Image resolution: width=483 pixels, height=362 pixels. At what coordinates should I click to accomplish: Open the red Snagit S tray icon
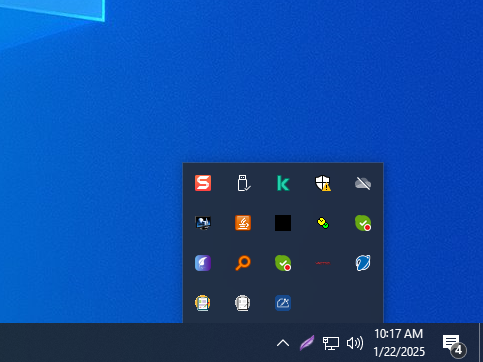pyautogui.click(x=203, y=183)
